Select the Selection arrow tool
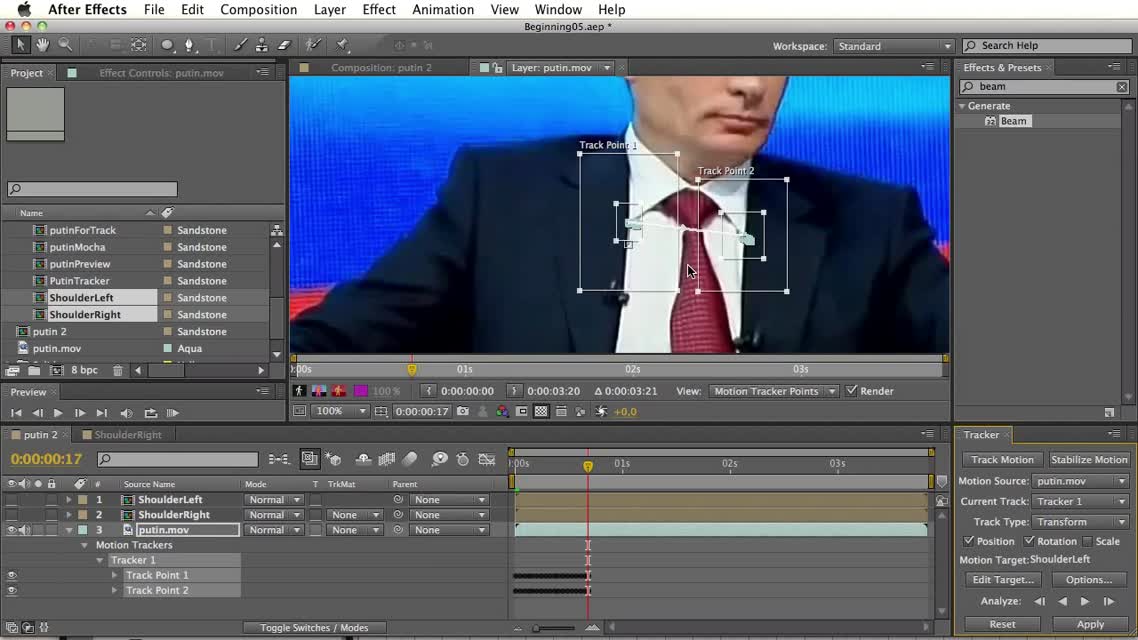The width and height of the screenshot is (1138, 640). pyautogui.click(x=20, y=45)
